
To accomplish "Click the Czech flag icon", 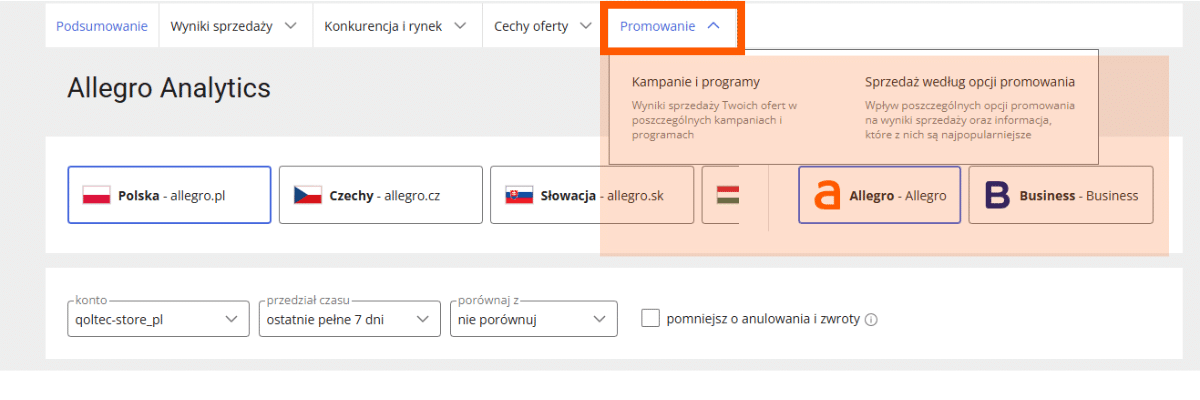I will [307, 195].
